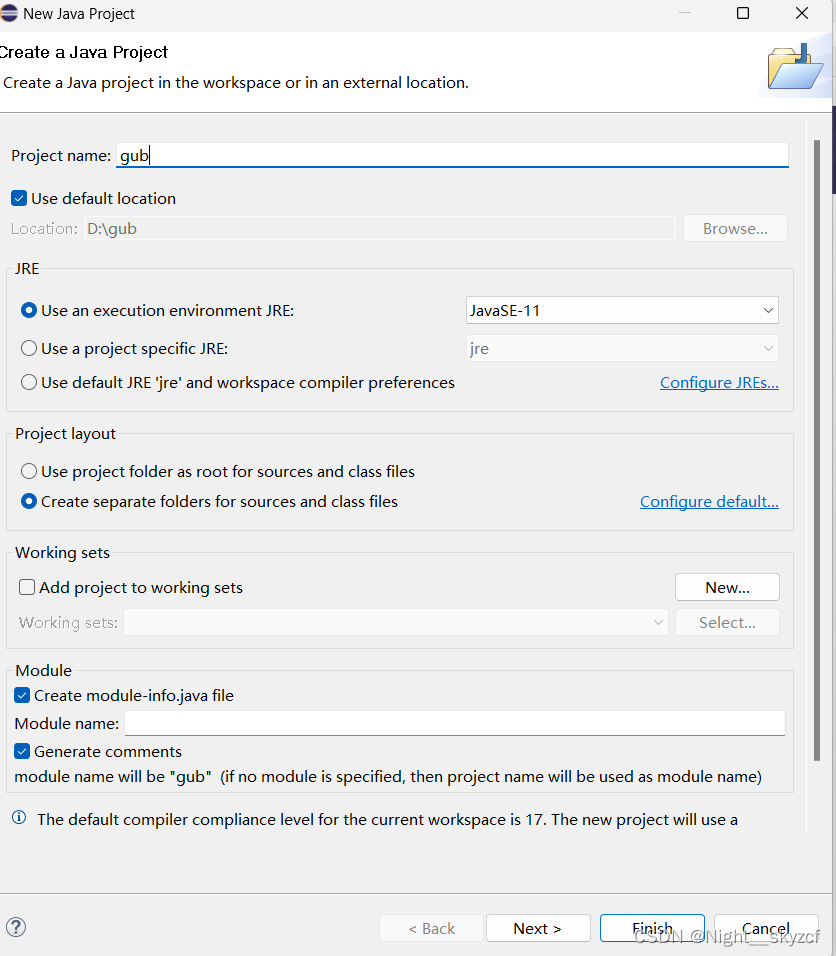Enable Add project to working sets
Screen dimensions: 836x956
27,587
